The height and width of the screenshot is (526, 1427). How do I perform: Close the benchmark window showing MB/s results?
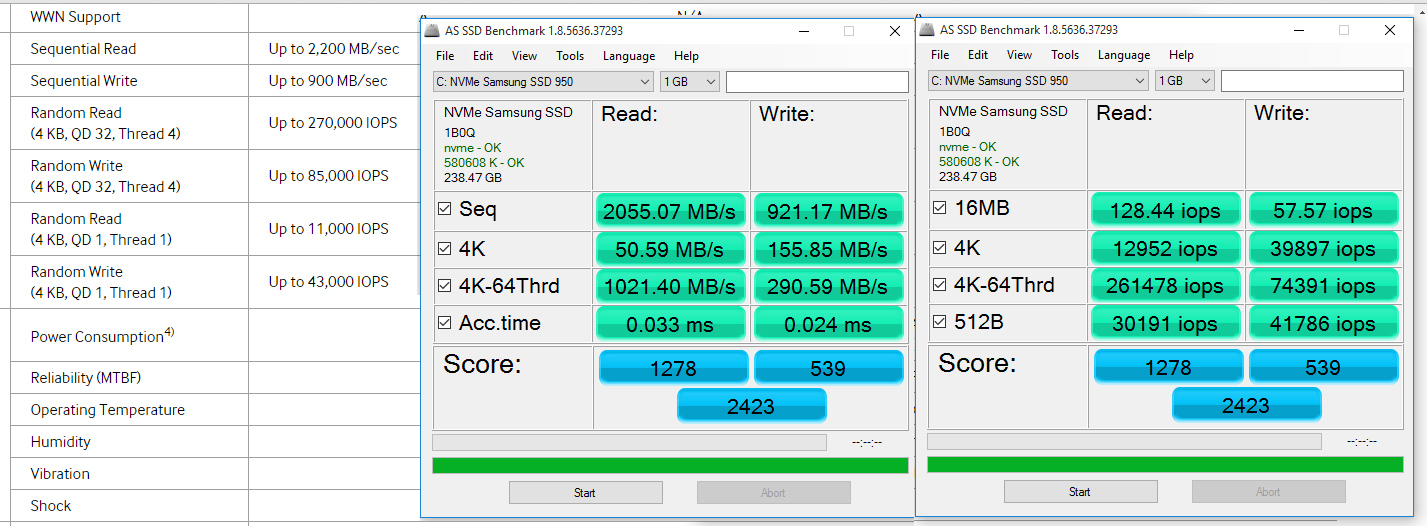pos(895,31)
